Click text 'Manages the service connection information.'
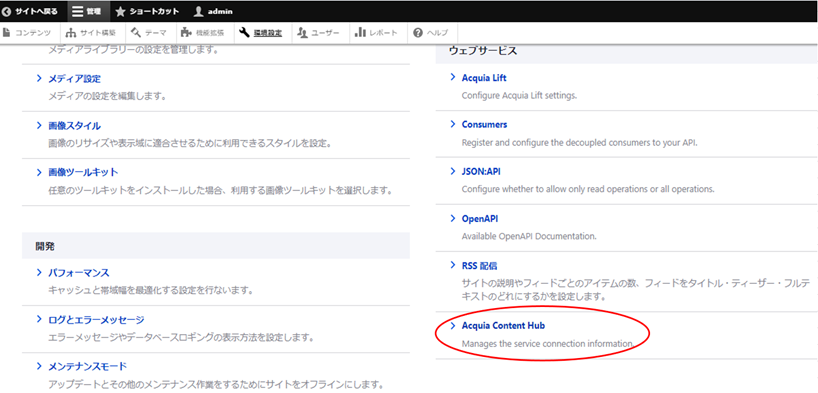This screenshot has height=393, width=818. [548, 344]
